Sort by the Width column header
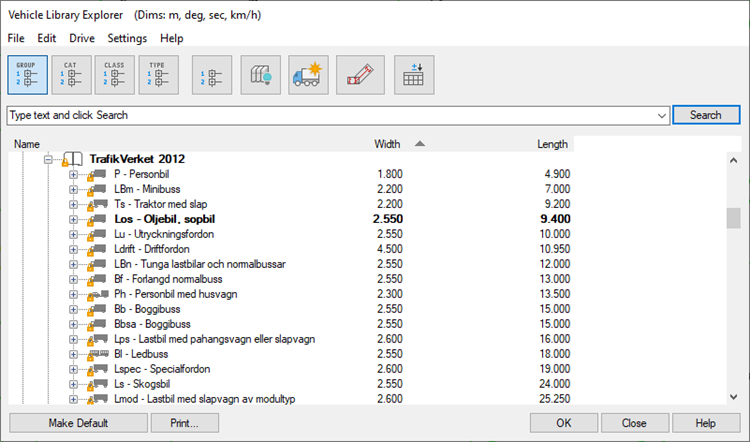 click(x=387, y=144)
